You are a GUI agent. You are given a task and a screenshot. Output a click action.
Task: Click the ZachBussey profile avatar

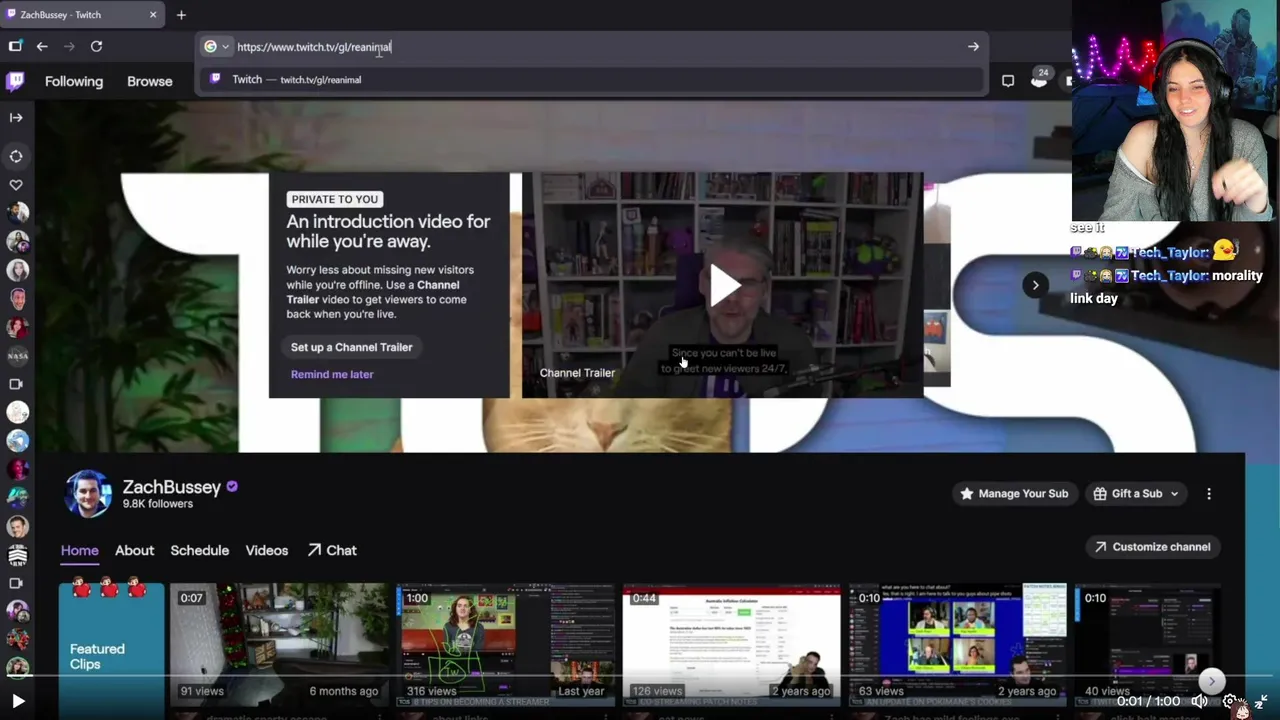click(88, 494)
